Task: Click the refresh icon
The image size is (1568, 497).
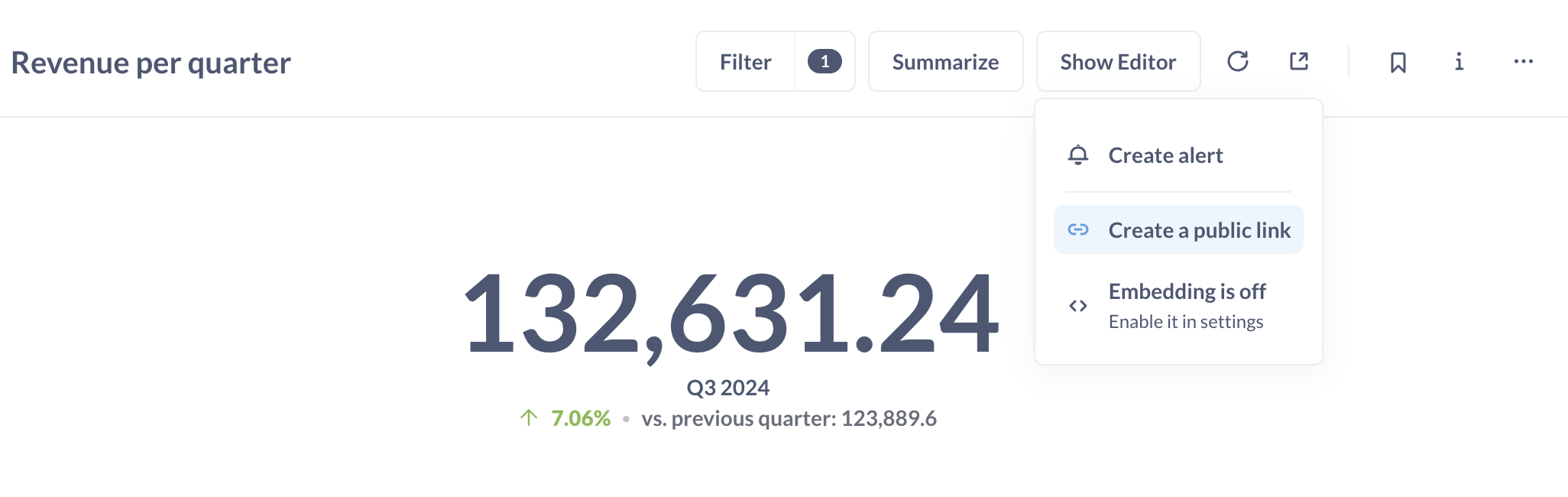Action: pyautogui.click(x=1238, y=61)
